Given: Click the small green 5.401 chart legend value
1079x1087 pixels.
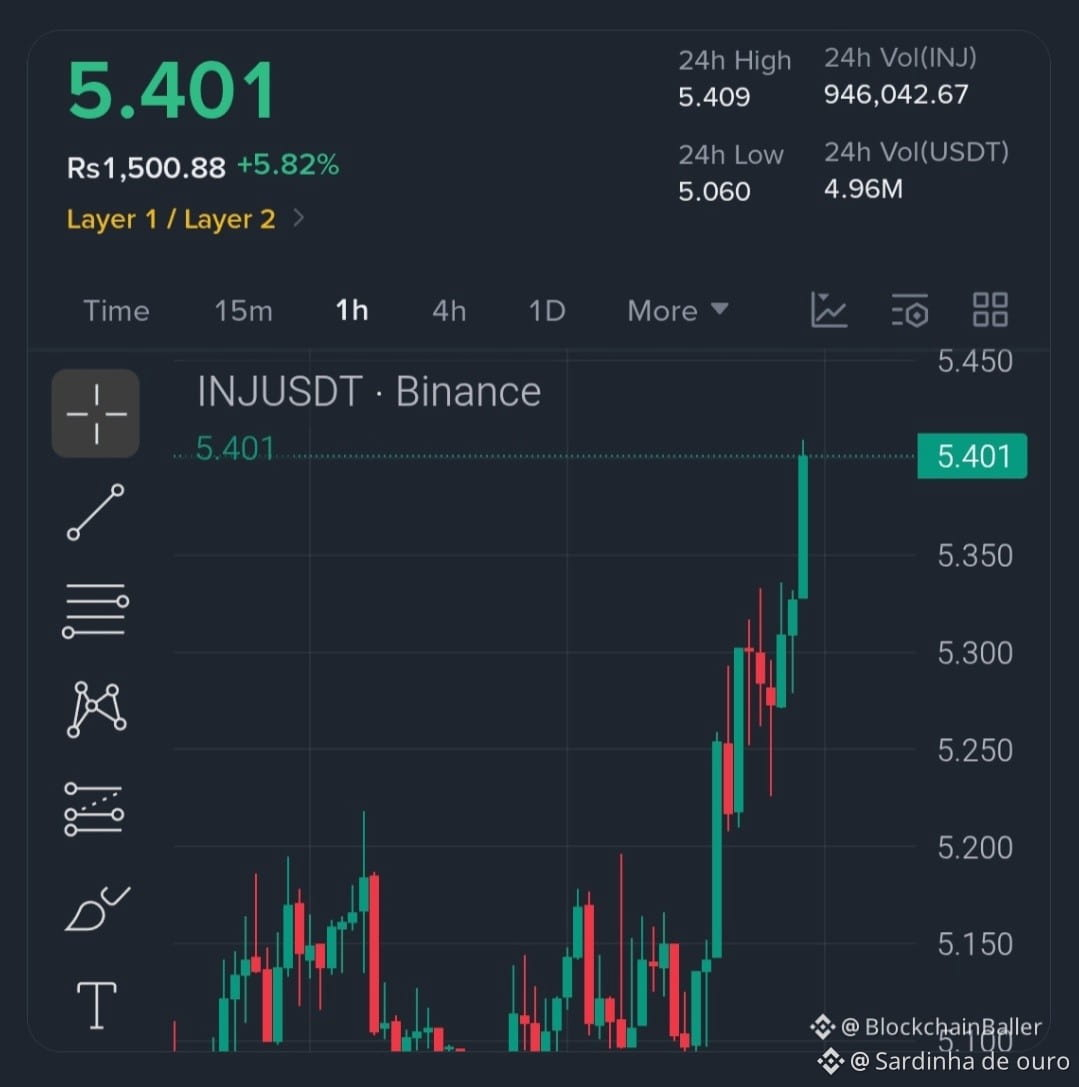Looking at the screenshot, I should 235,449.
